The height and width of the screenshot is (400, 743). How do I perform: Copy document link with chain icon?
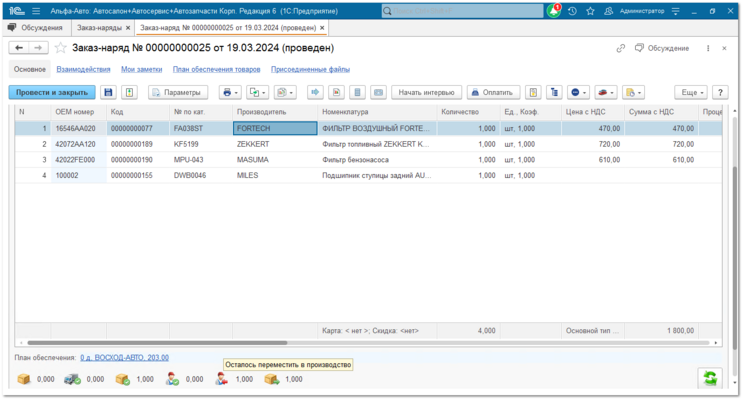pyautogui.click(x=621, y=48)
